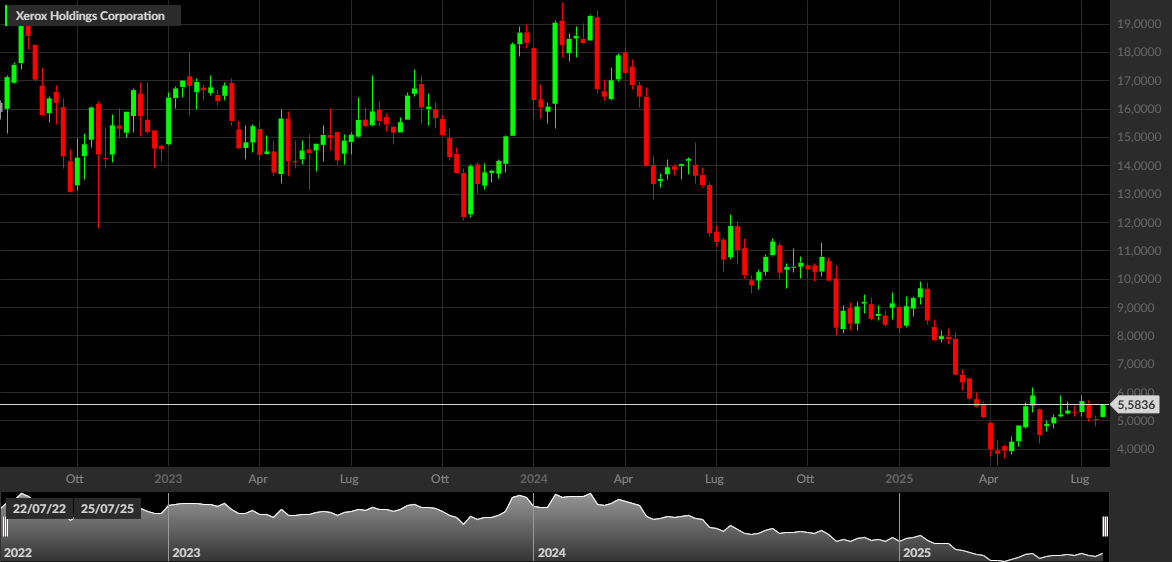Jump to 2025 in the navigator overview strip
The image size is (1172, 562).
(916, 553)
